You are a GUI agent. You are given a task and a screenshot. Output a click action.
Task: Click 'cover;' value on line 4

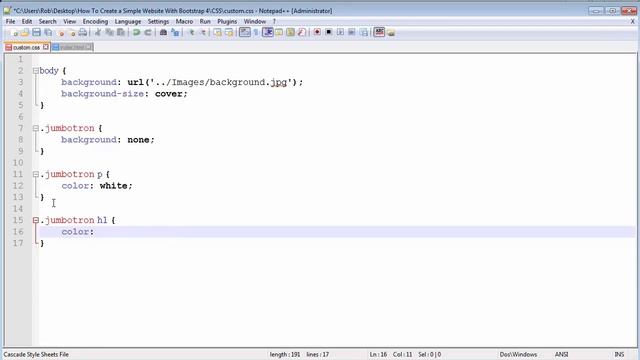[171, 94]
